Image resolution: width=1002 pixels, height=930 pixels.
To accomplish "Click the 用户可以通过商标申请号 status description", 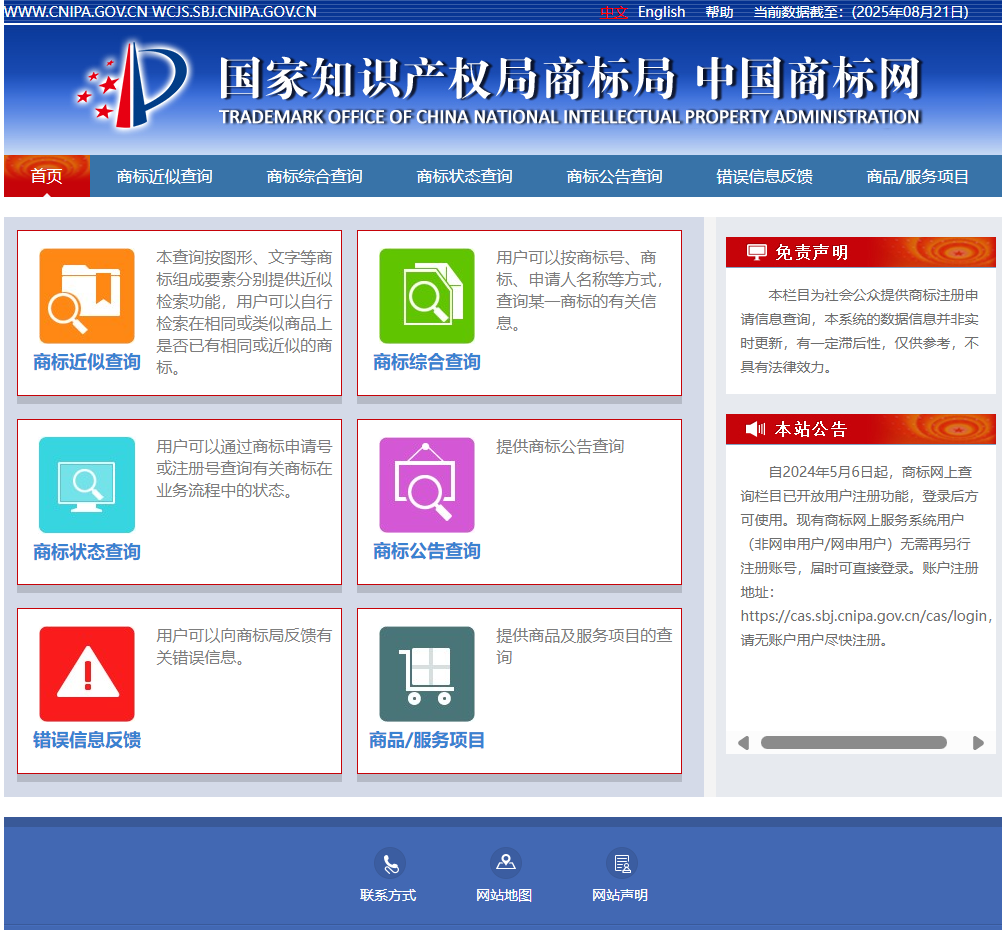I will pyautogui.click(x=244, y=469).
